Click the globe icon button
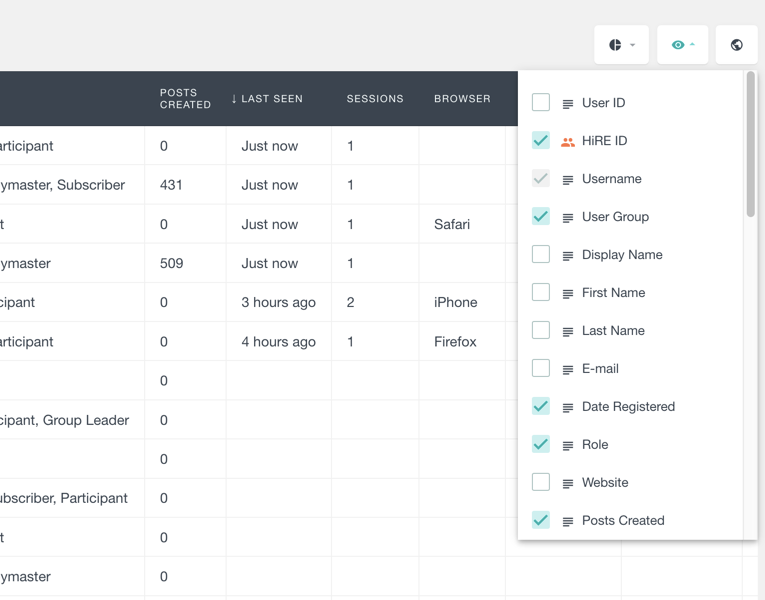The width and height of the screenshot is (765, 600). click(737, 45)
